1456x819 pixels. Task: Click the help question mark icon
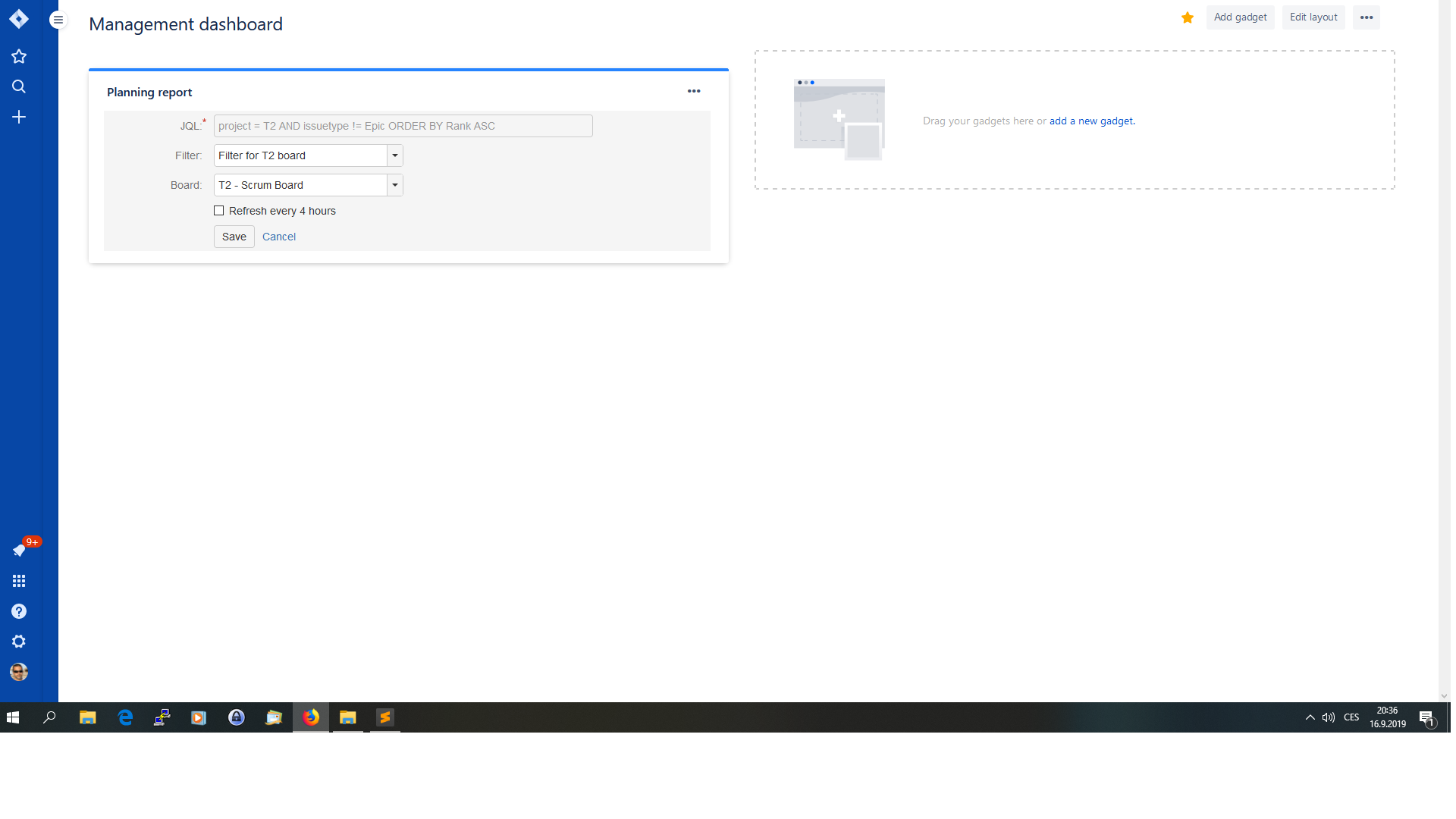19,611
